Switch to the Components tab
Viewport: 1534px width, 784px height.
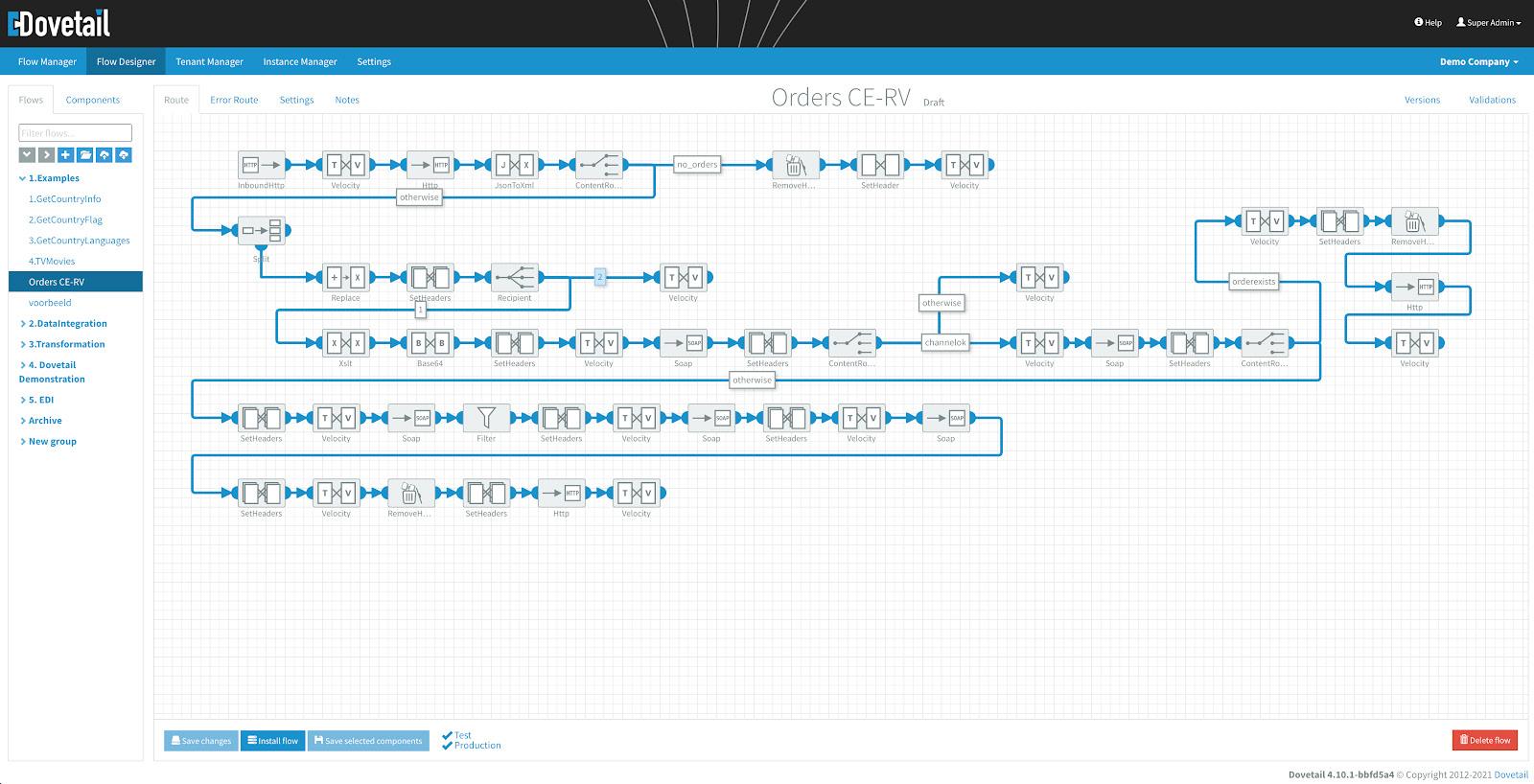pyautogui.click(x=93, y=100)
